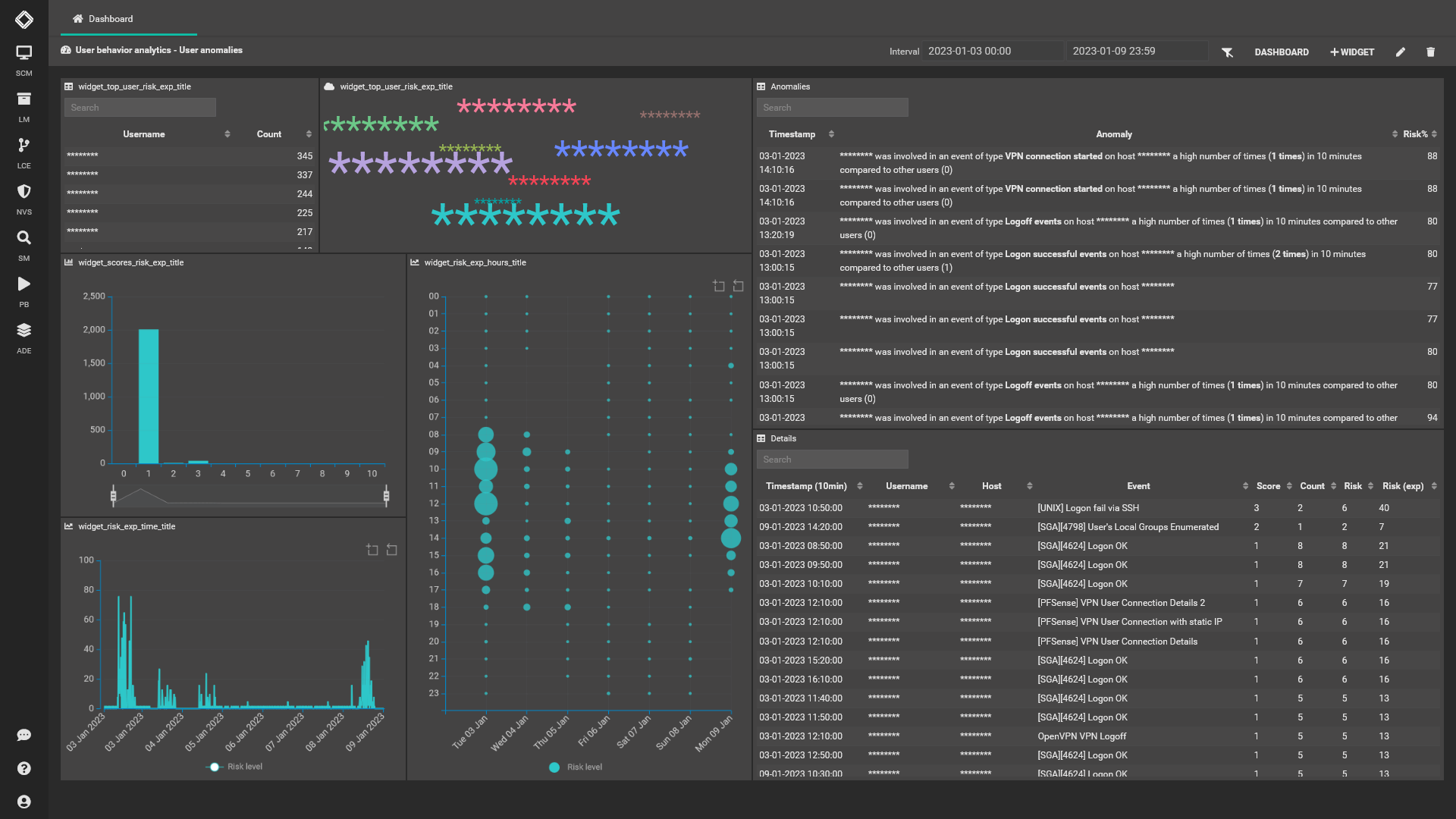
Task: Toggle Risk level legend in time chart
Action: click(x=235, y=767)
